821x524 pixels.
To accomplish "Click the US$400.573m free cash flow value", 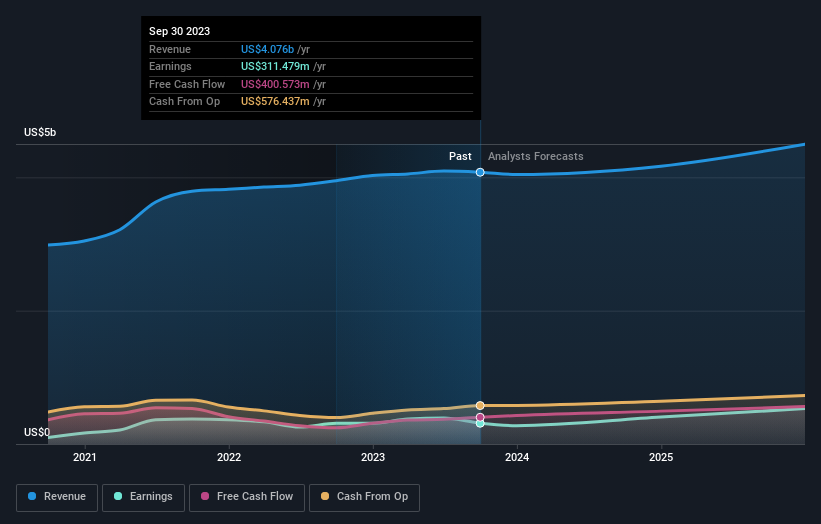I will click(x=275, y=84).
